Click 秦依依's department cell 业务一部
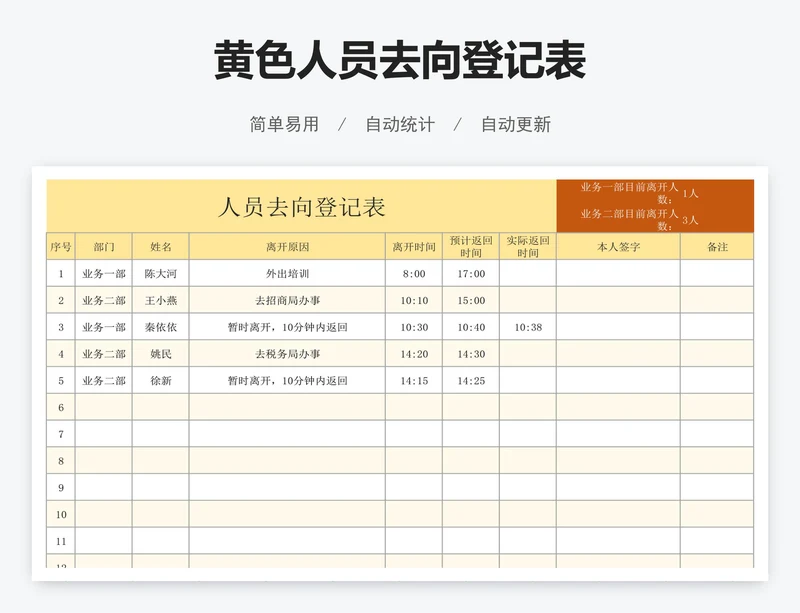 pos(104,327)
